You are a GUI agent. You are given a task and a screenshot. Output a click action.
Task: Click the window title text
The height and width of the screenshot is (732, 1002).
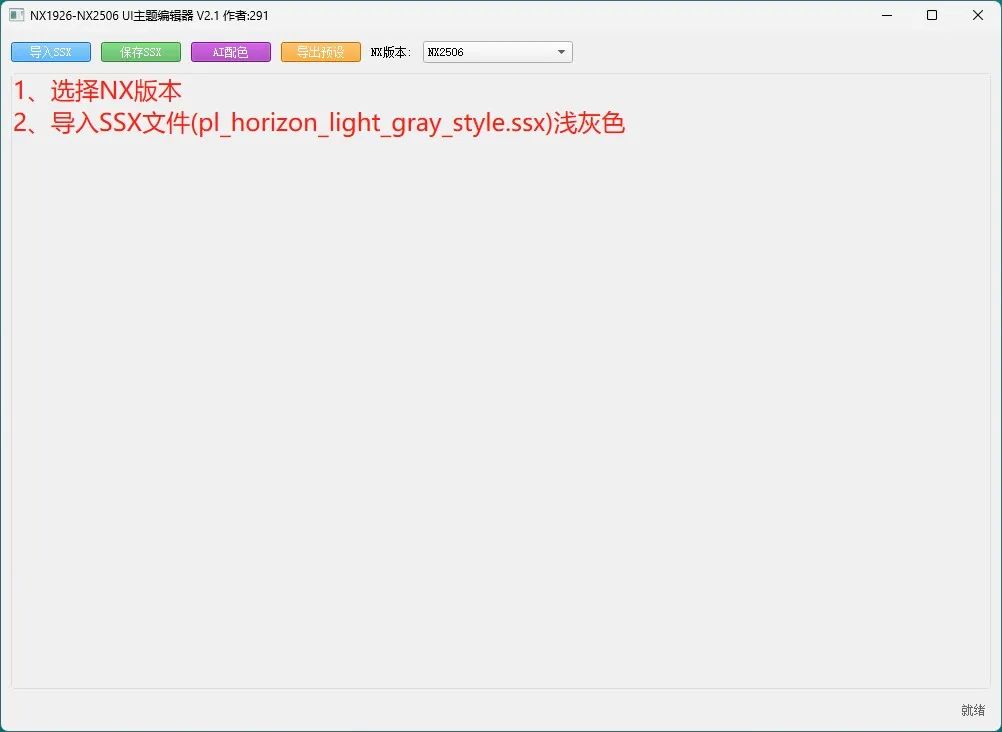coord(149,15)
